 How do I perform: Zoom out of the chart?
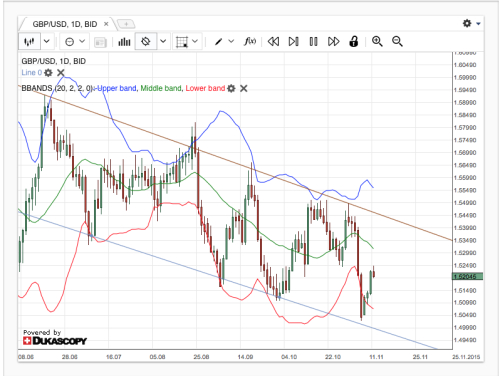pyautogui.click(x=397, y=41)
